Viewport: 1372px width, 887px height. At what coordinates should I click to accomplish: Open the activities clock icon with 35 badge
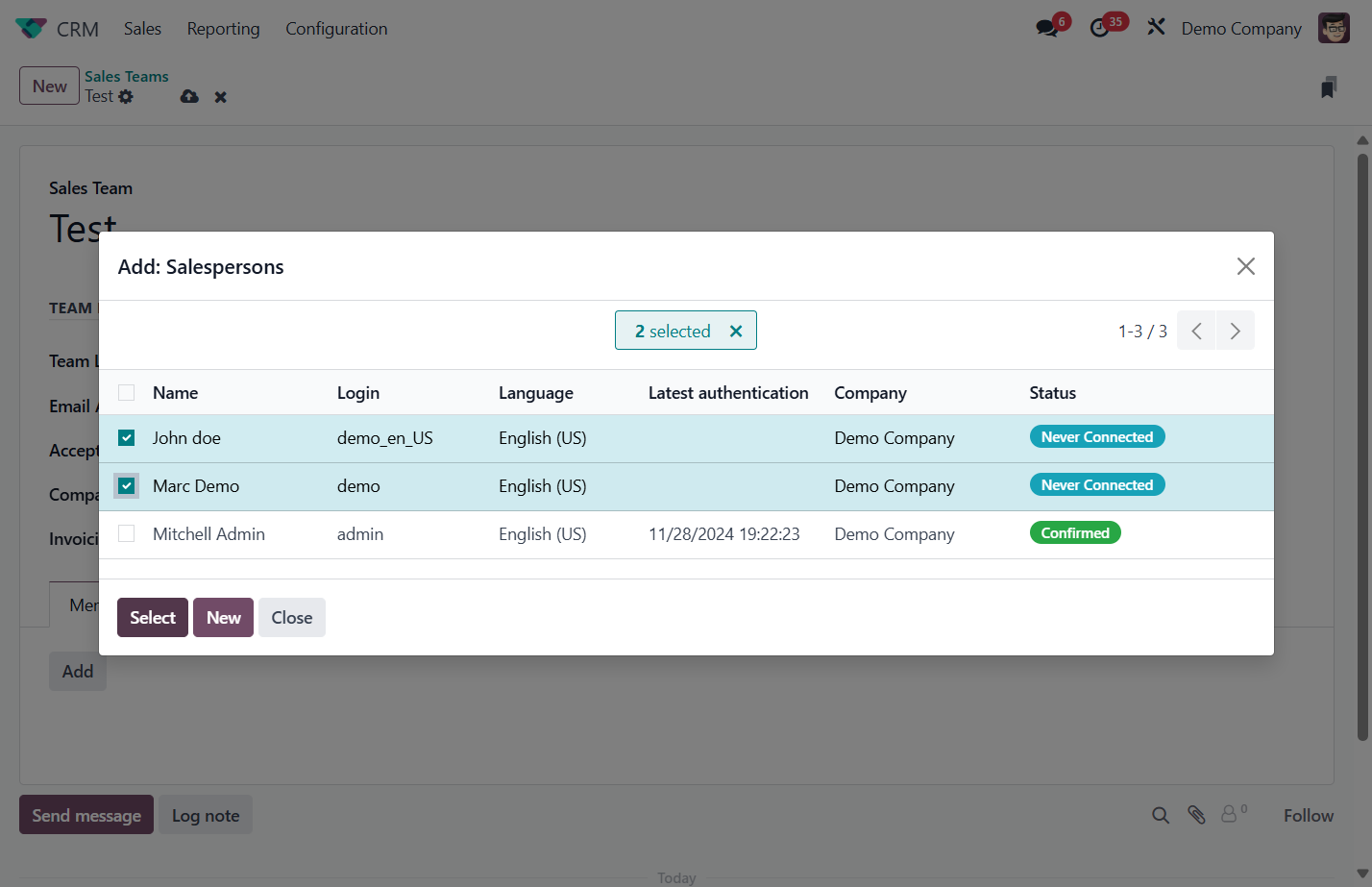(x=1100, y=28)
